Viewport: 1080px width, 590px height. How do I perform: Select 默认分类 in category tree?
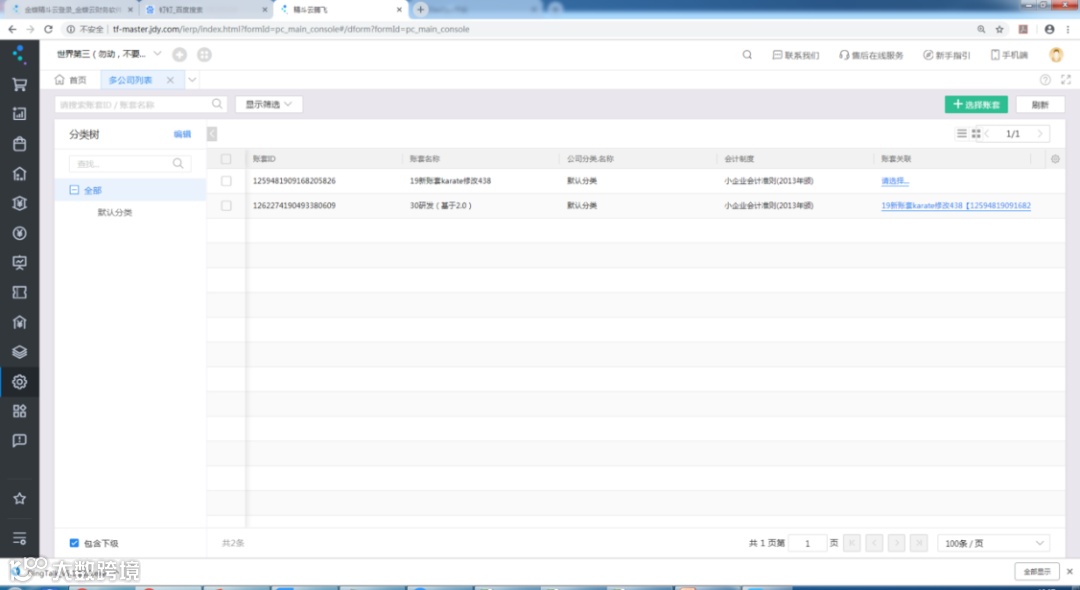tap(115, 213)
